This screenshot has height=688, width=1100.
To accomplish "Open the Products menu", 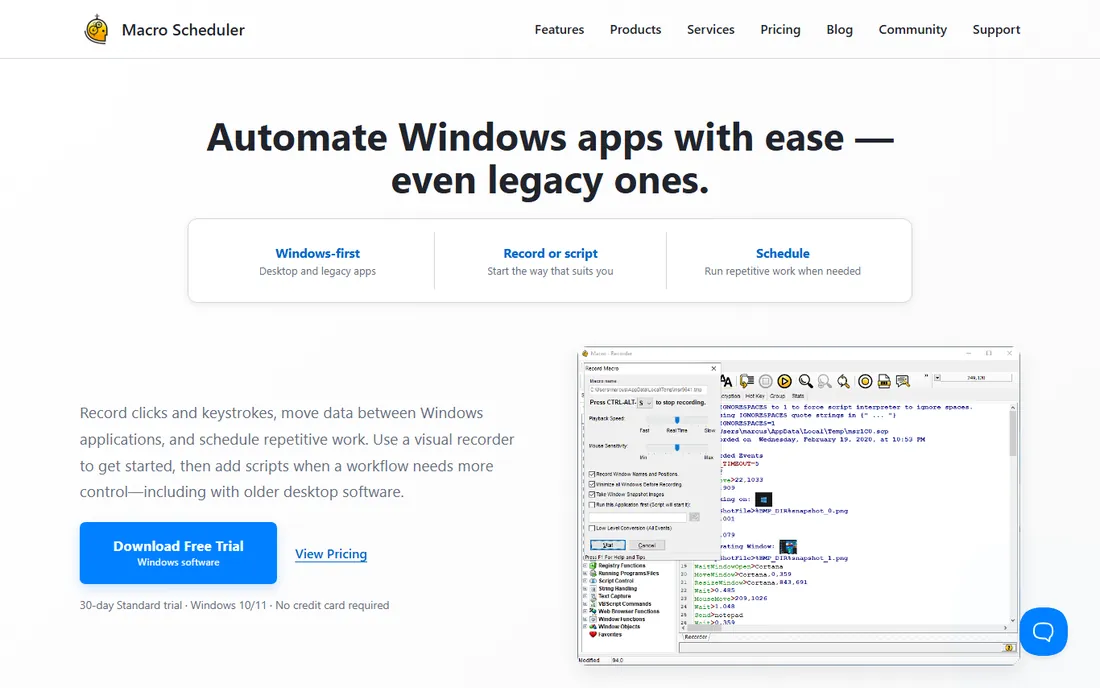I will (x=636, y=29).
